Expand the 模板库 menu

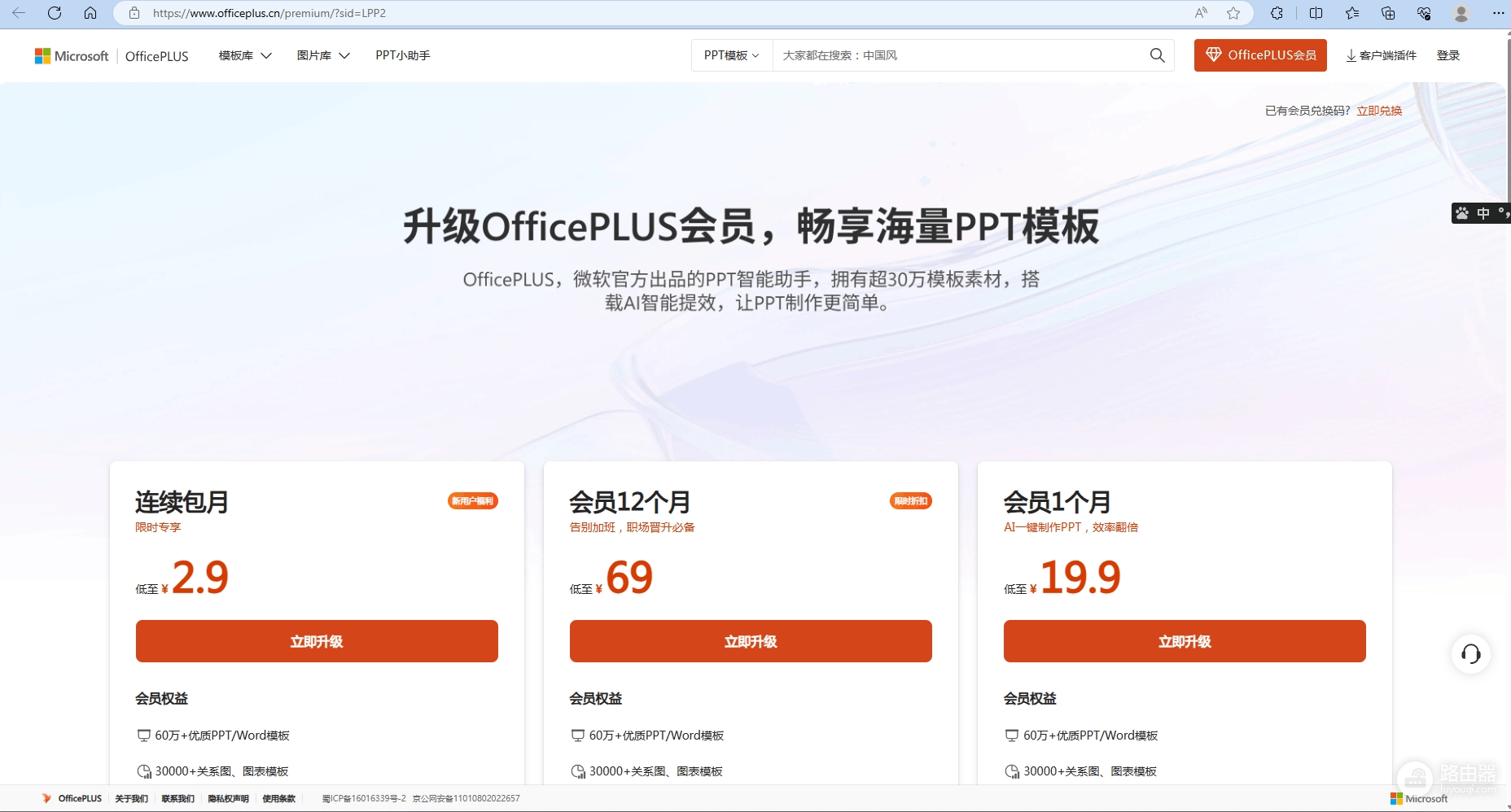(x=245, y=55)
